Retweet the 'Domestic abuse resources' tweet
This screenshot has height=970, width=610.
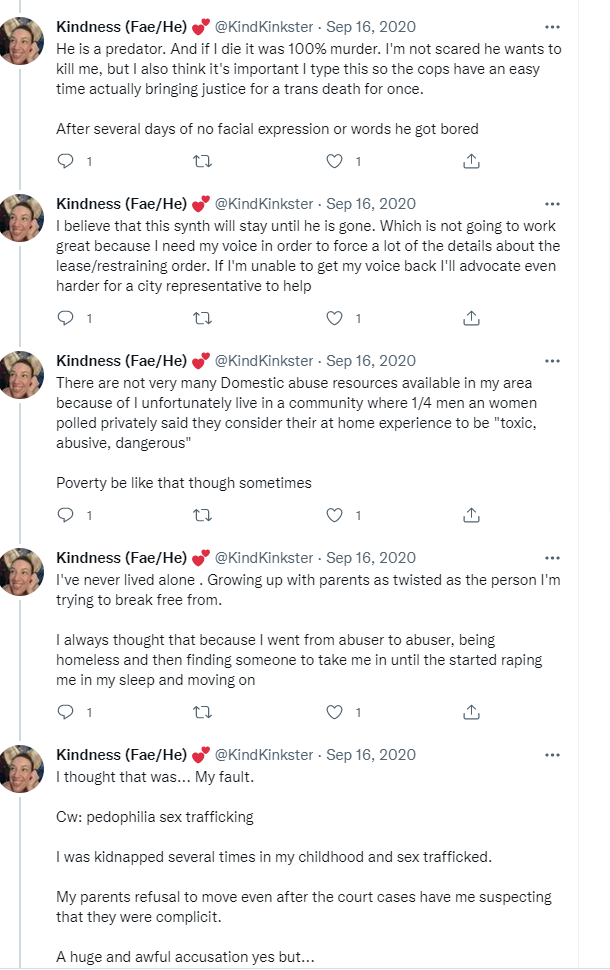click(x=202, y=515)
